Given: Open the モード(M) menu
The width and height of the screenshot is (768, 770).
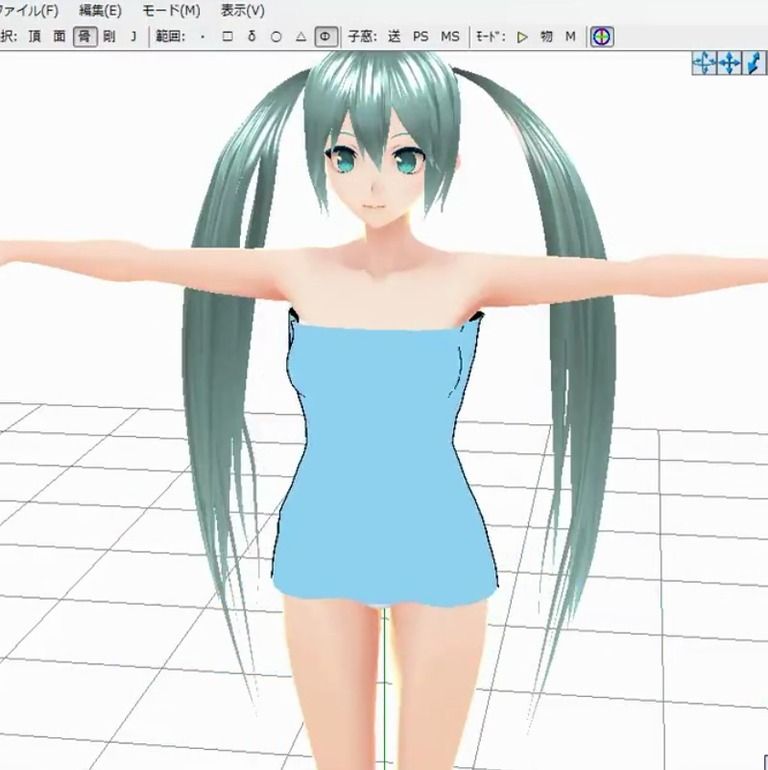Looking at the screenshot, I should click(x=171, y=10).
